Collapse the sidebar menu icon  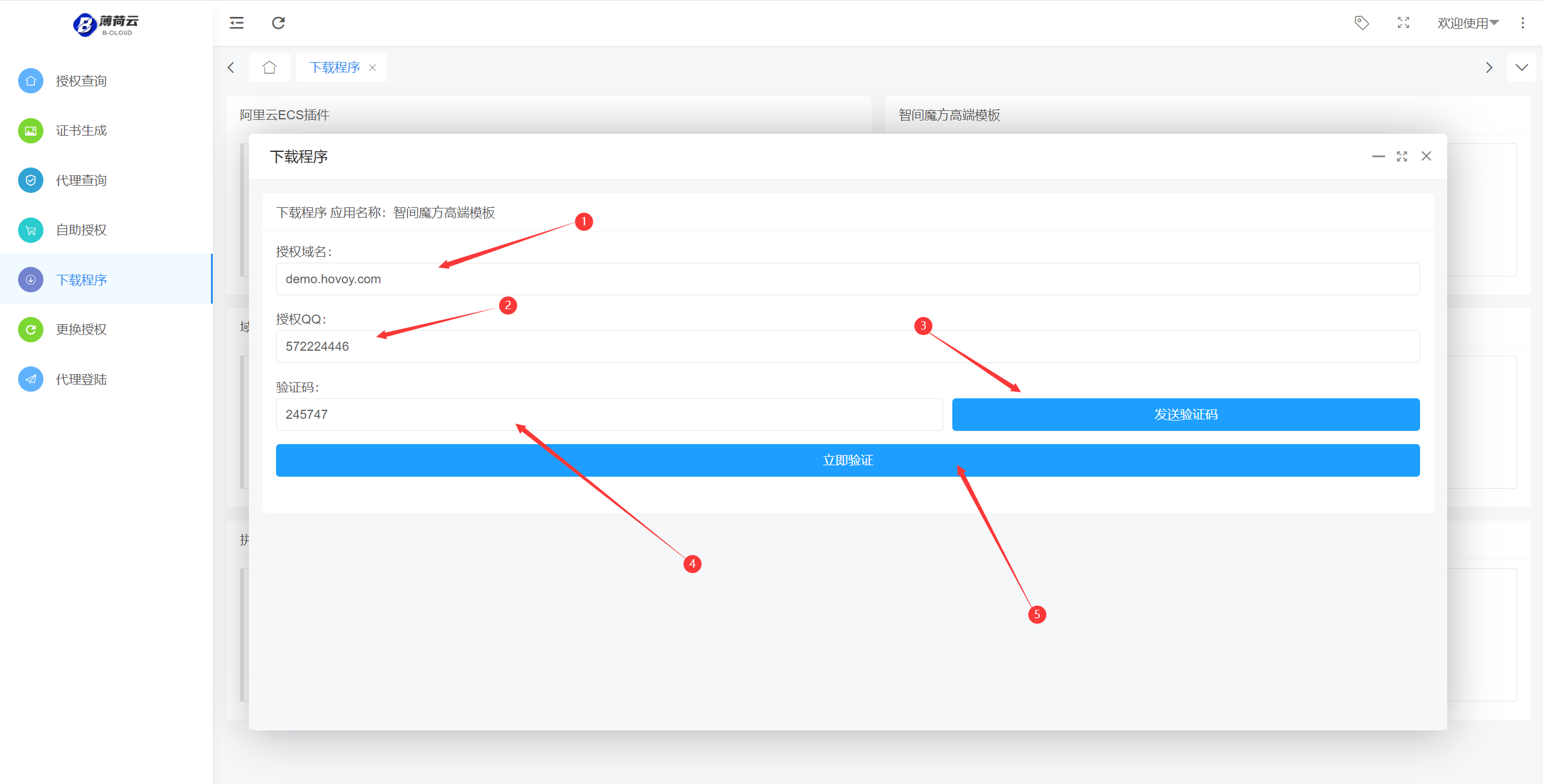pyautogui.click(x=236, y=23)
